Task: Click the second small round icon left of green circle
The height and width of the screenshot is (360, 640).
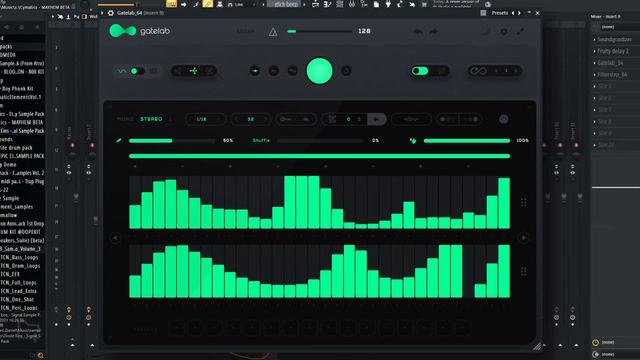Action: tap(274, 71)
